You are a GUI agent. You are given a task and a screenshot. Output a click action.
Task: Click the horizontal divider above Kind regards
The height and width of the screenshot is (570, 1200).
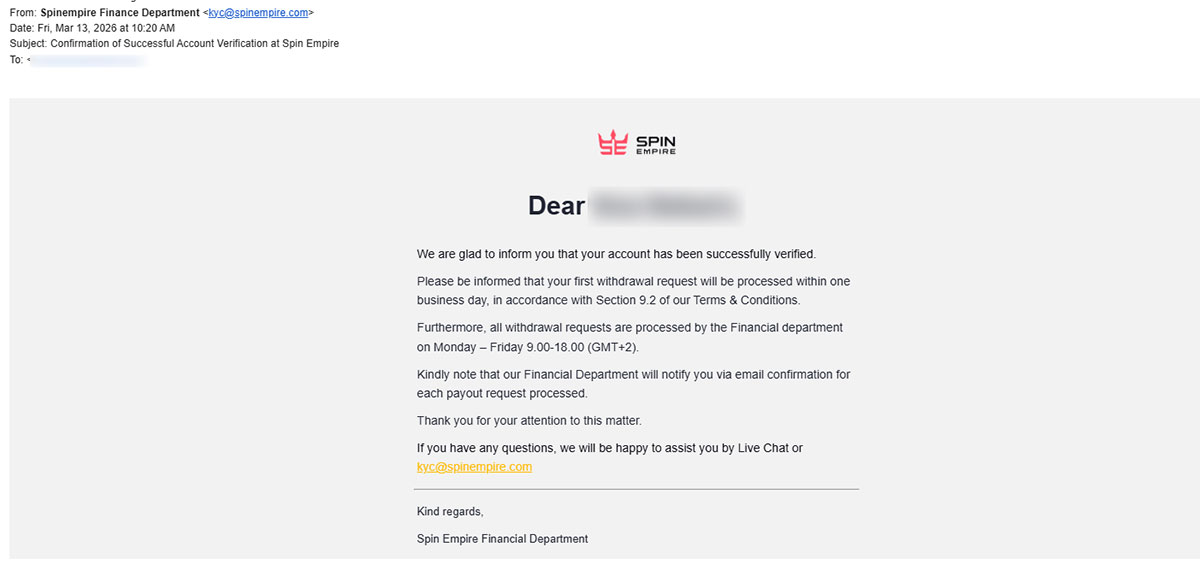636,489
